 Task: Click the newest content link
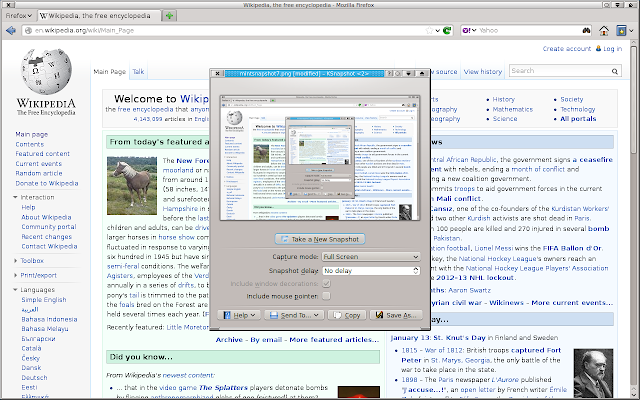(x=188, y=375)
